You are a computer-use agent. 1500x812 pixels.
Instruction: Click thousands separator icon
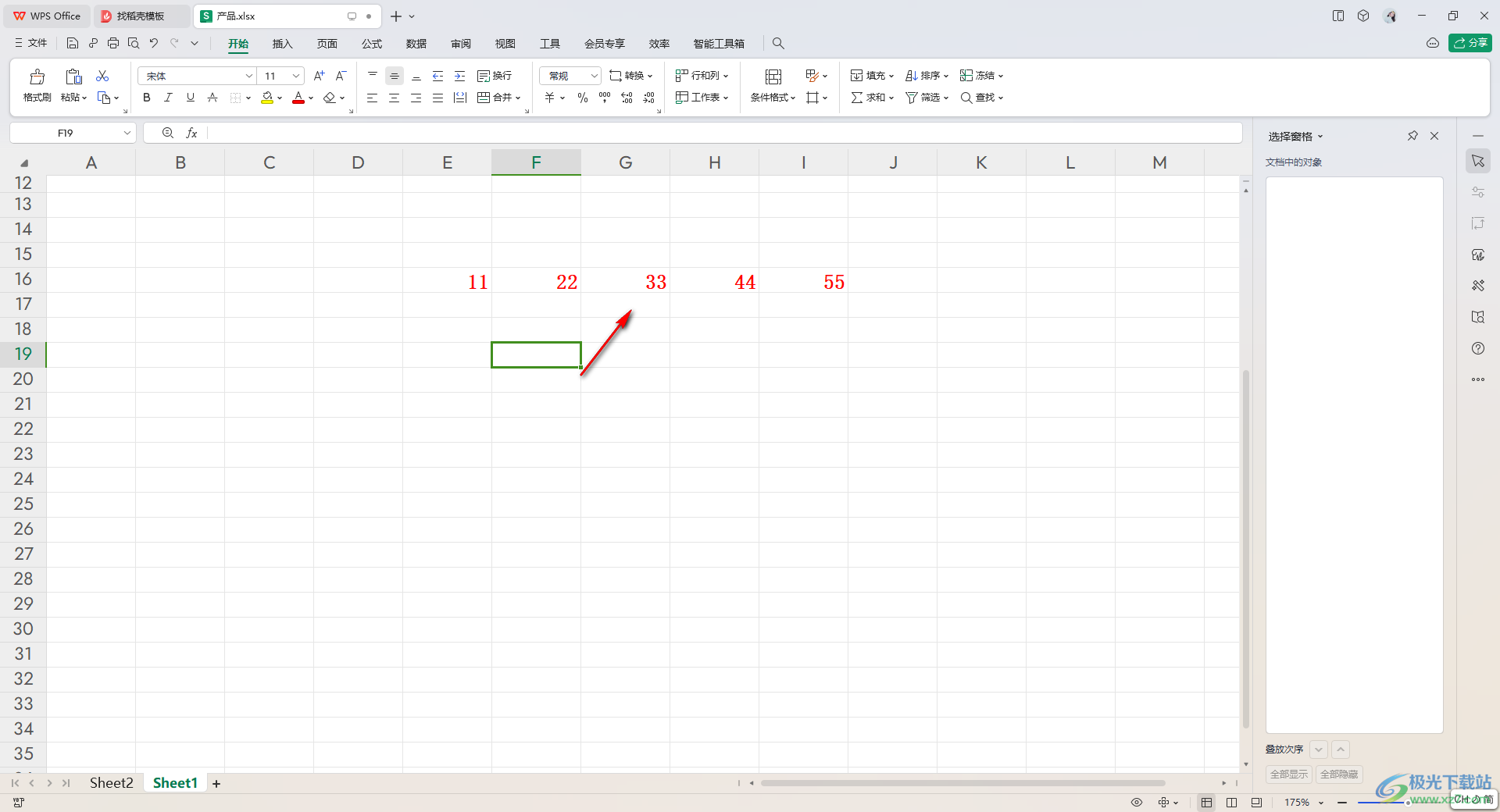coord(605,98)
